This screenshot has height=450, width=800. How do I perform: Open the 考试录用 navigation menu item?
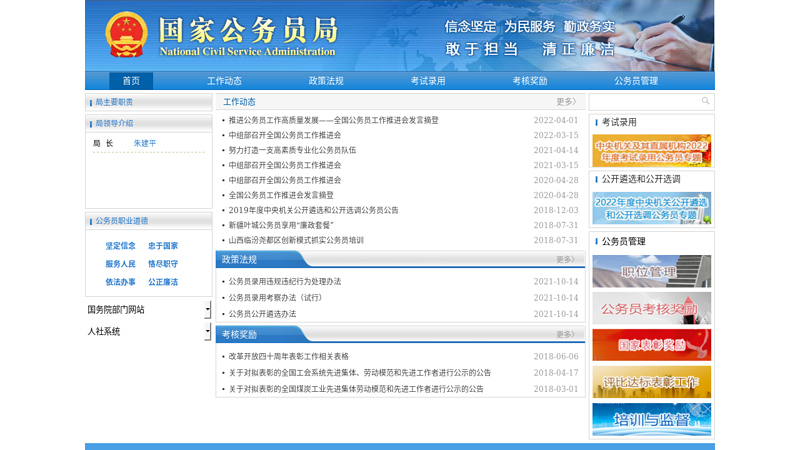(x=428, y=81)
